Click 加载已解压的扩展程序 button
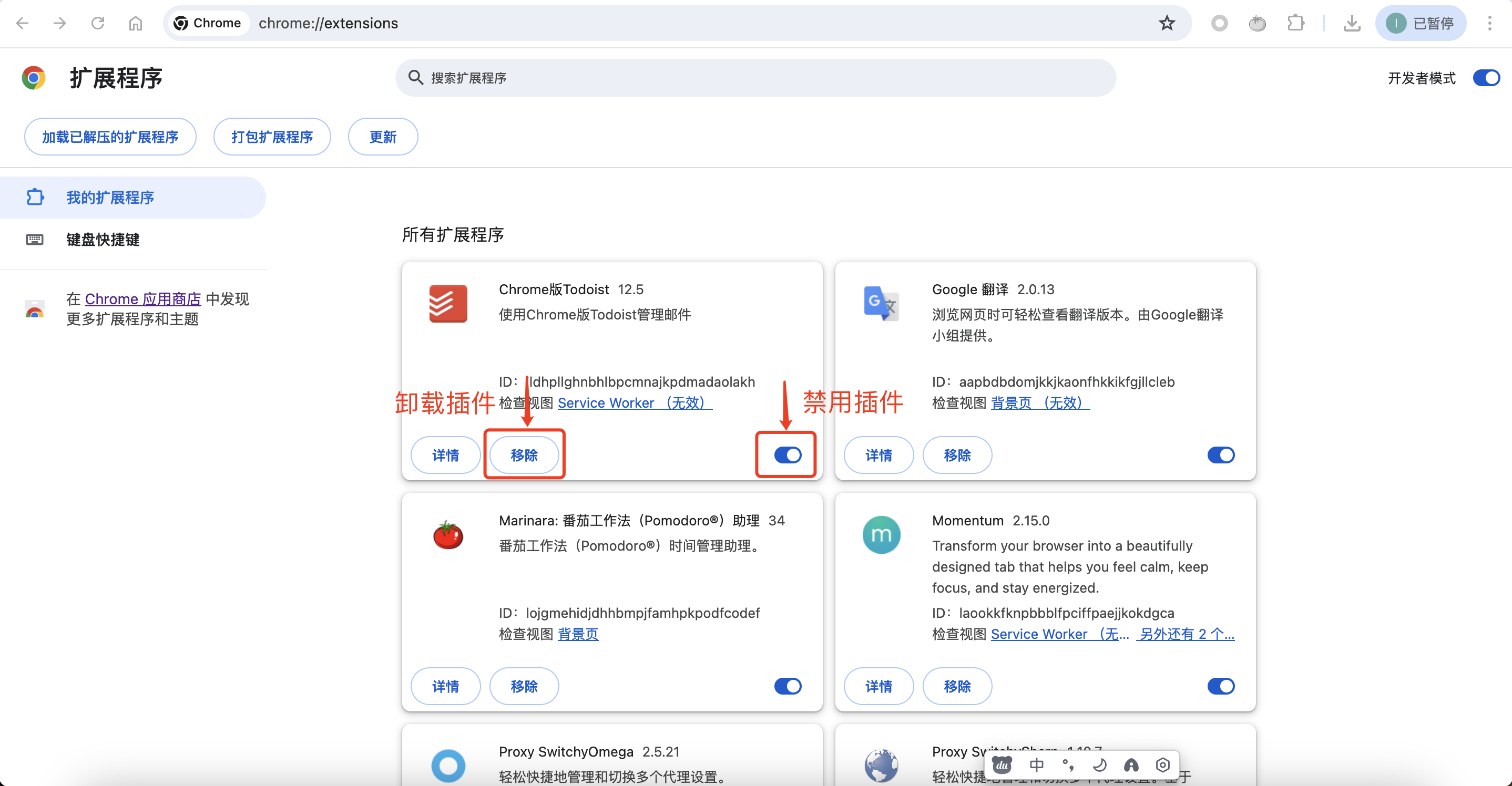The width and height of the screenshot is (1512, 786). (110, 137)
